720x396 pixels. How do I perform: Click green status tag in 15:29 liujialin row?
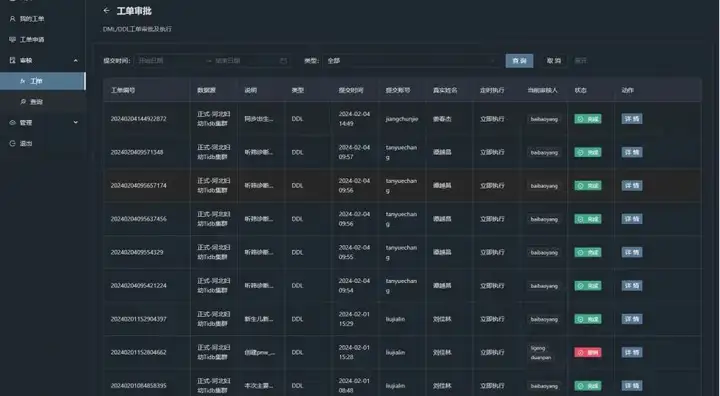click(588, 319)
